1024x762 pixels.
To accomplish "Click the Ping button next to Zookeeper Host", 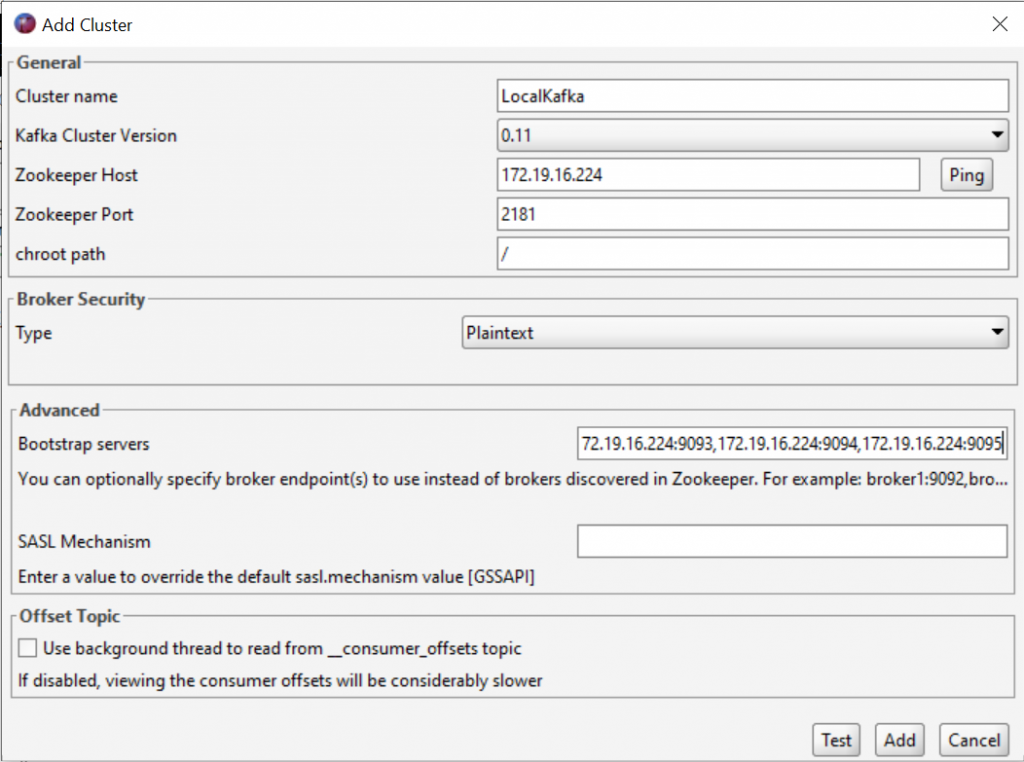I will 966,175.
